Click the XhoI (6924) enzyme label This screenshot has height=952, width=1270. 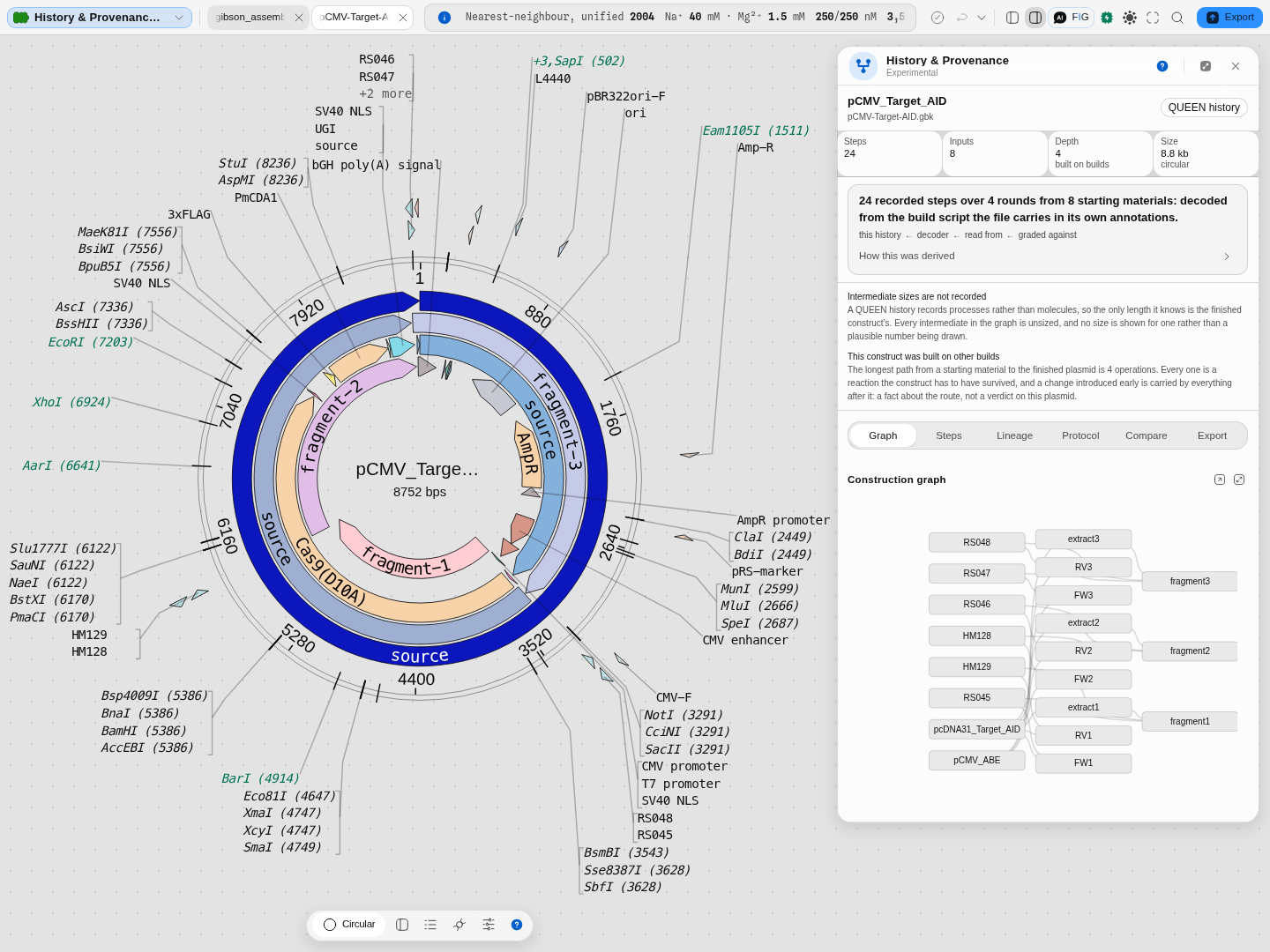(x=72, y=402)
